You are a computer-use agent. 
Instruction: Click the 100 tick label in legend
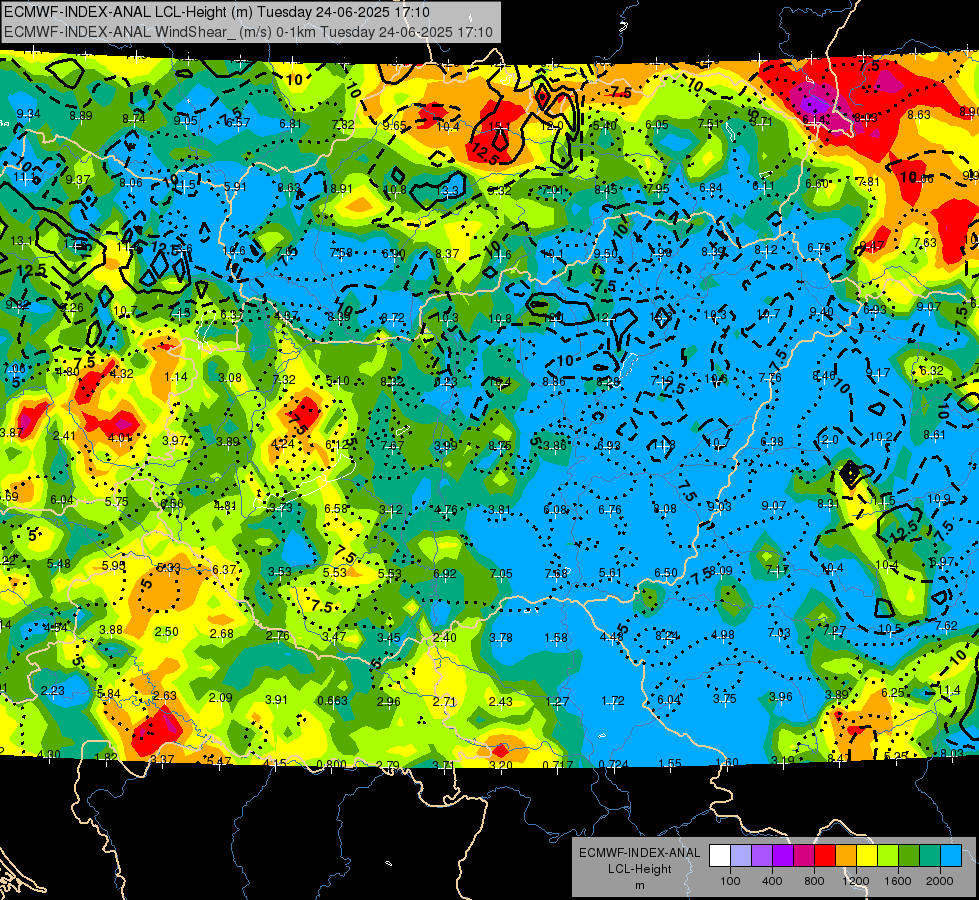[730, 881]
